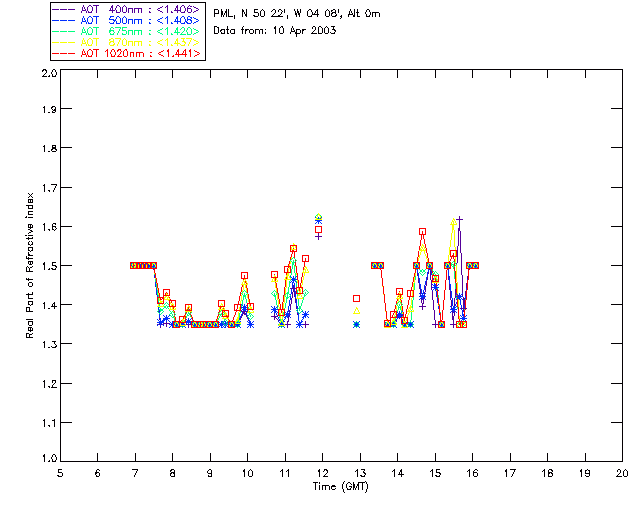Click the 'PML, N 50 22', W 04 08', Alt 0m' header
This screenshot has width=640, height=512.
tap(297, 14)
